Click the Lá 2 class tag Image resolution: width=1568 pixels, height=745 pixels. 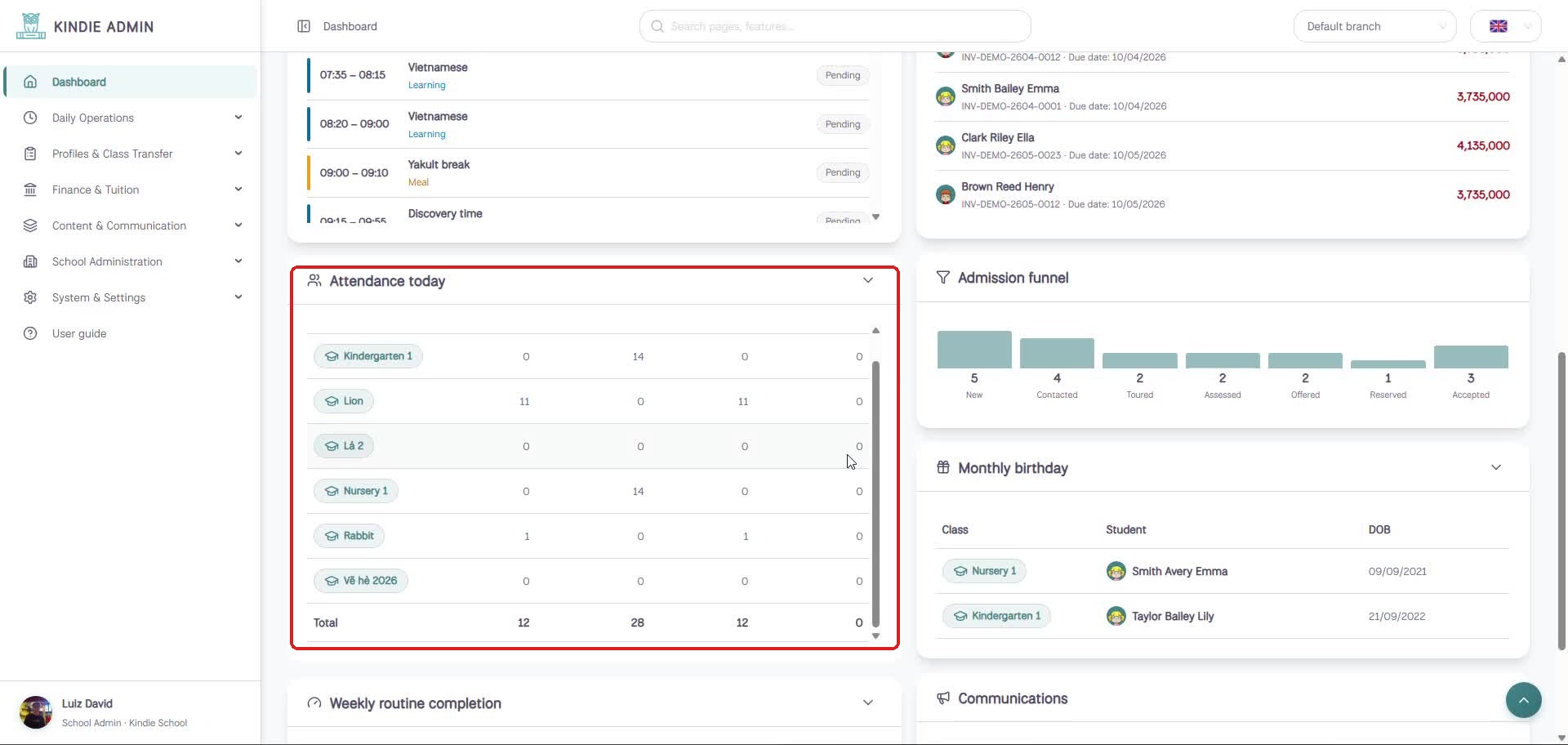pos(344,446)
